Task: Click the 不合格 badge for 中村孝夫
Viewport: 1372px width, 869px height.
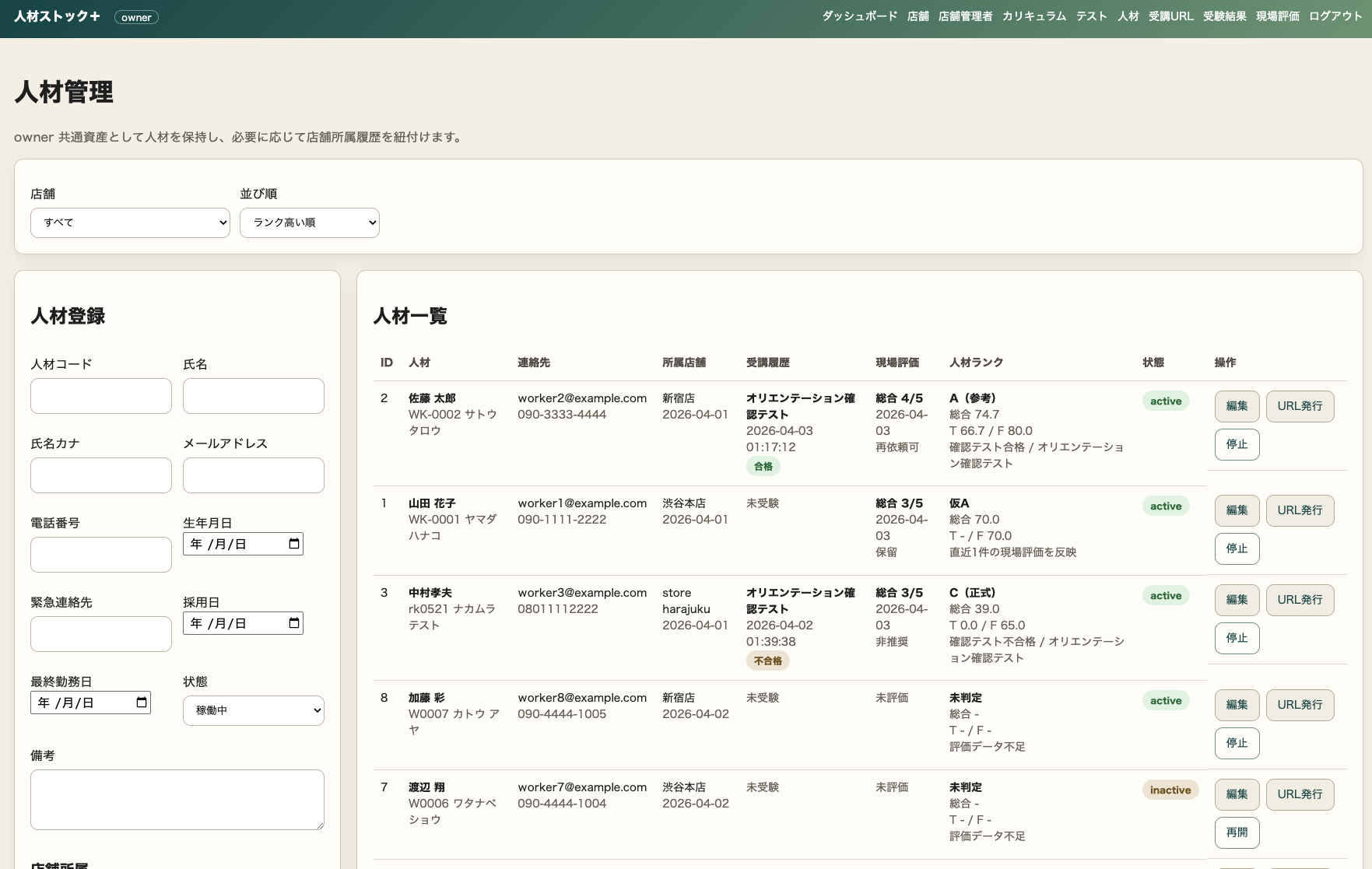Action: 768,661
